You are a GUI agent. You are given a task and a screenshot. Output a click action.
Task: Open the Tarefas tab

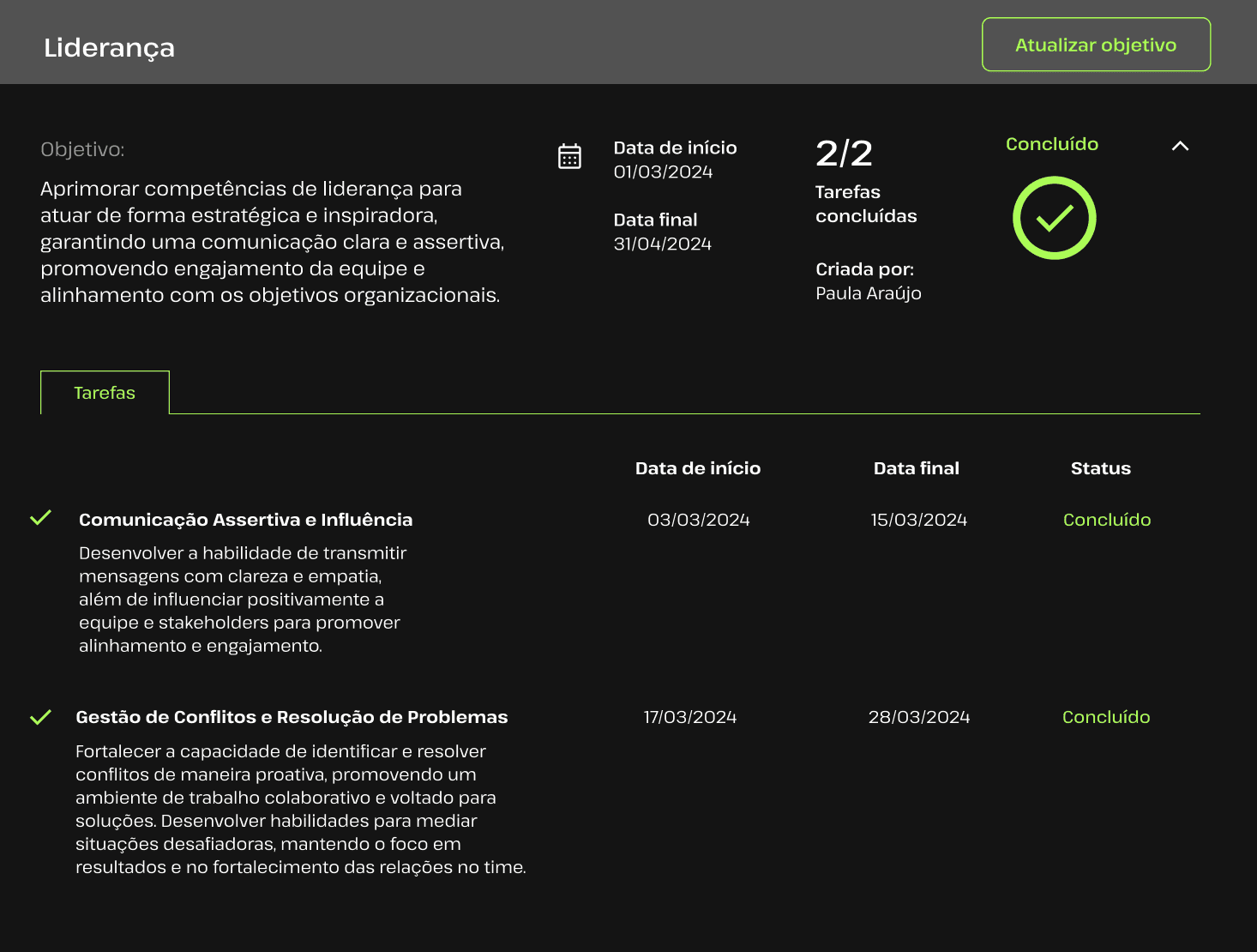(x=105, y=393)
